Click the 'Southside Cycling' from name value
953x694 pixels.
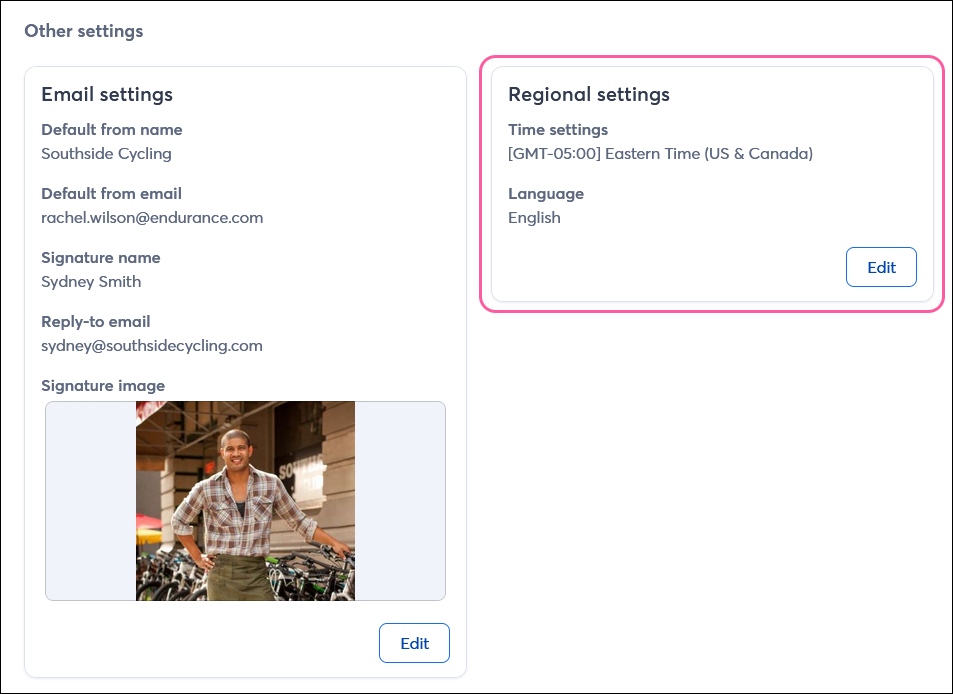click(x=106, y=154)
